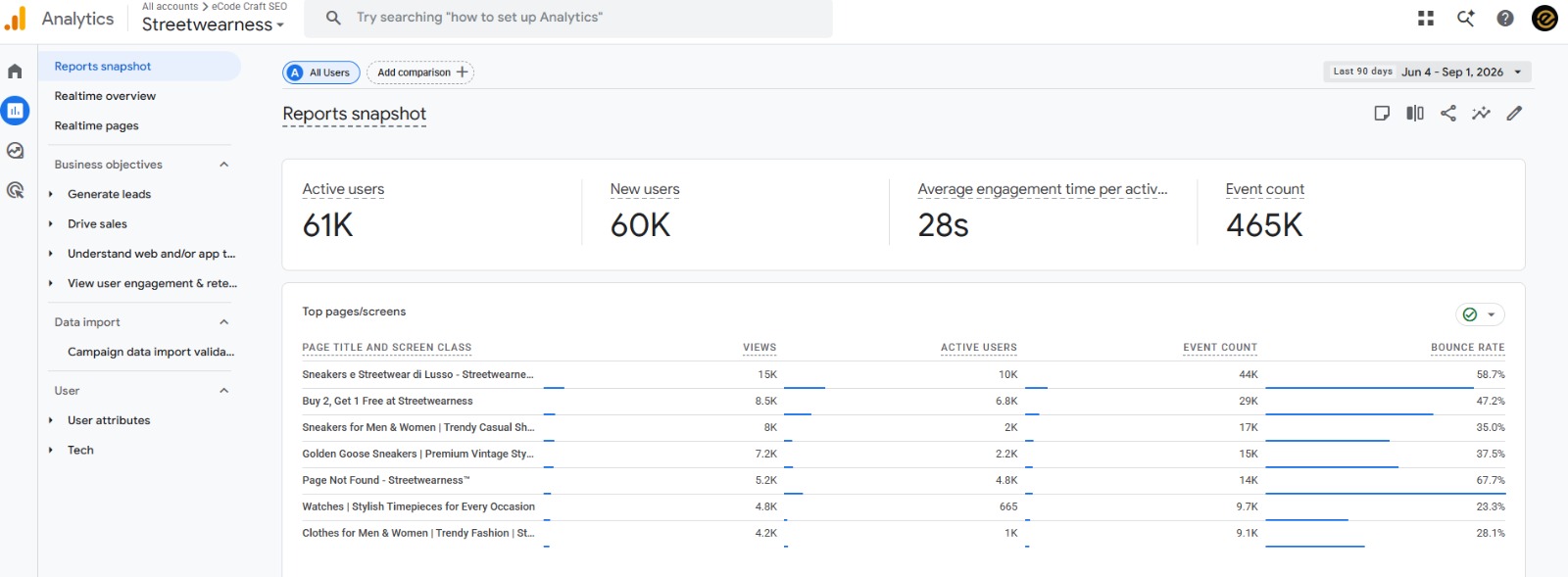Open the data quality check dropdown in card
This screenshot has width=1568, height=577.
[1480, 314]
